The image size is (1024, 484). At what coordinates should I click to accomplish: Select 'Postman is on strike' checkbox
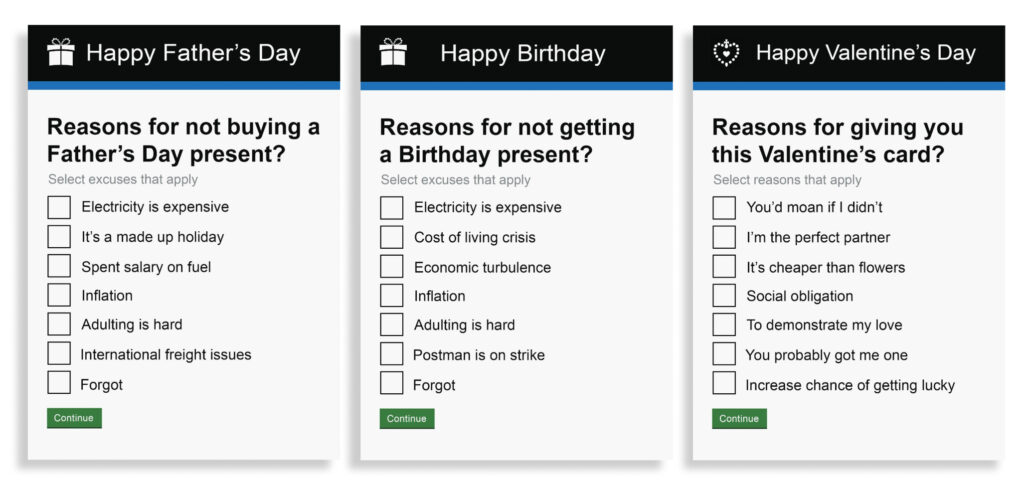[x=391, y=354]
